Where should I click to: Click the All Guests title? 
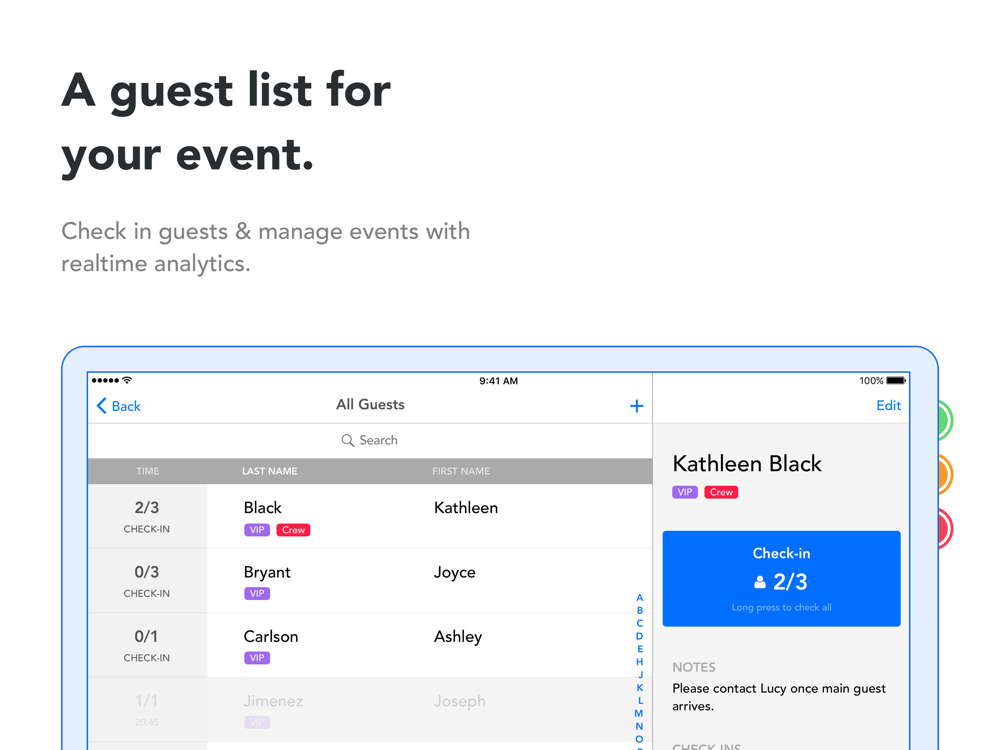click(371, 404)
